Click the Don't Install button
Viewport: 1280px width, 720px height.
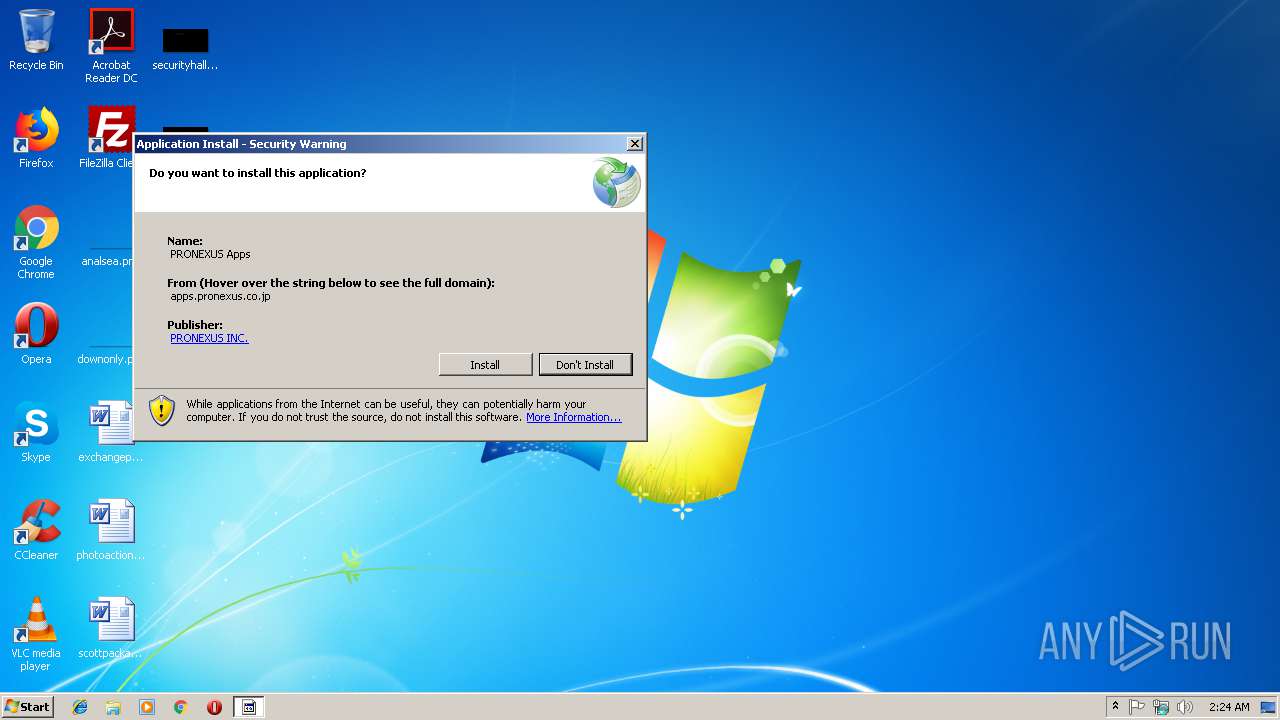[x=585, y=365]
